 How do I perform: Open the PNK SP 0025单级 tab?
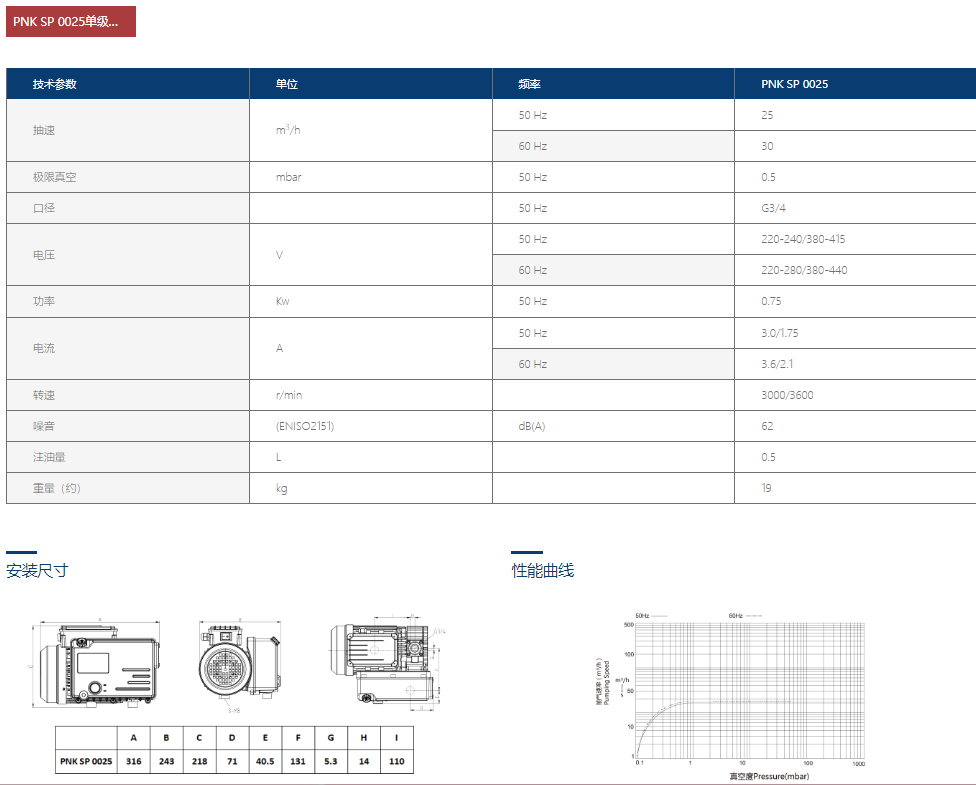tap(71, 21)
